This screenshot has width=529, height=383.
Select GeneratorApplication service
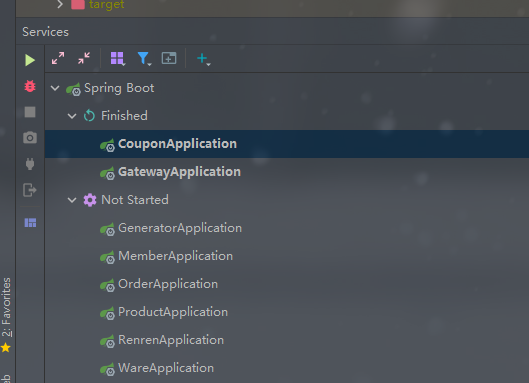[x=180, y=228]
